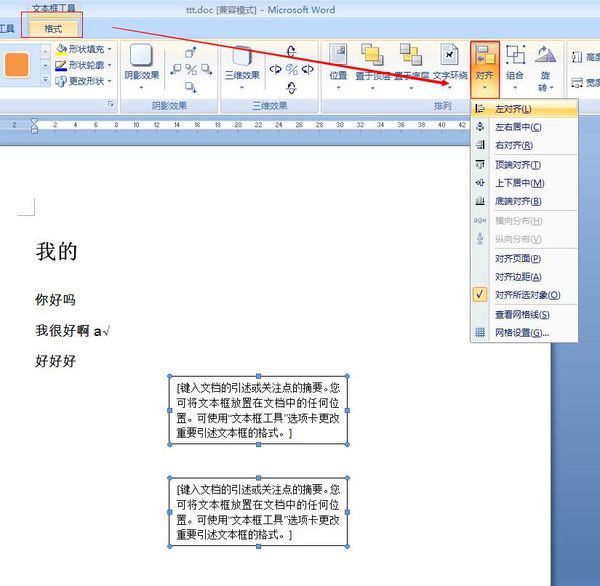Image resolution: width=600 pixels, height=586 pixels.
Task: Open 网格设置(G)... grid settings
Action: point(524,333)
